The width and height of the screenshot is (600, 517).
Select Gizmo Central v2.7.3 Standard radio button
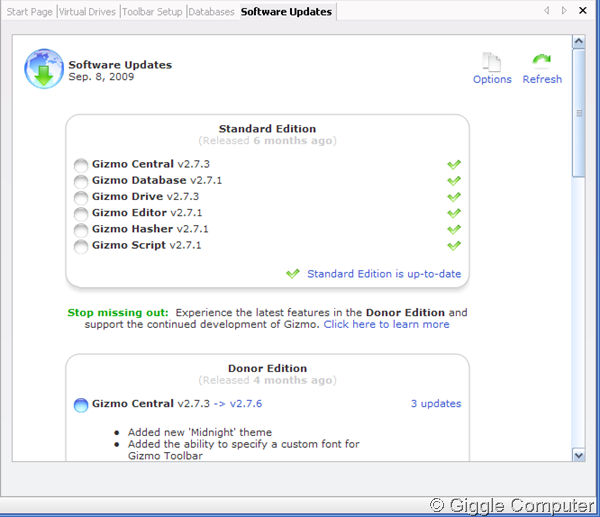81,165
